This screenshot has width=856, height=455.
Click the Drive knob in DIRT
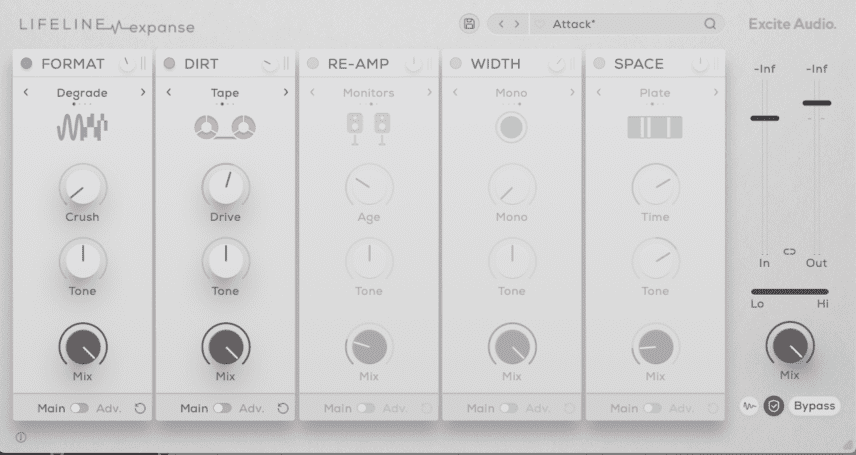(x=225, y=187)
